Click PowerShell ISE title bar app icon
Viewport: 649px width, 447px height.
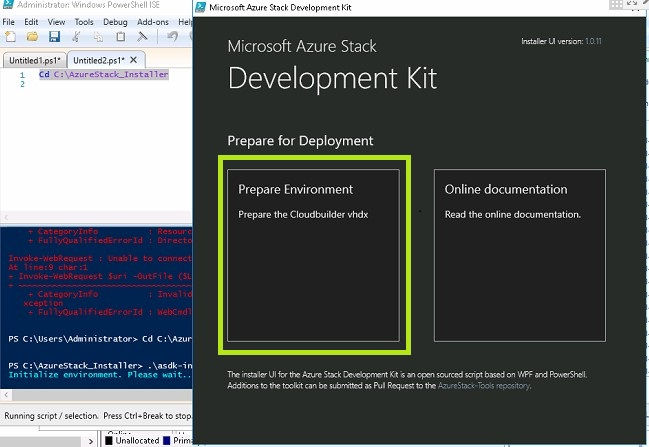click(8, 5)
